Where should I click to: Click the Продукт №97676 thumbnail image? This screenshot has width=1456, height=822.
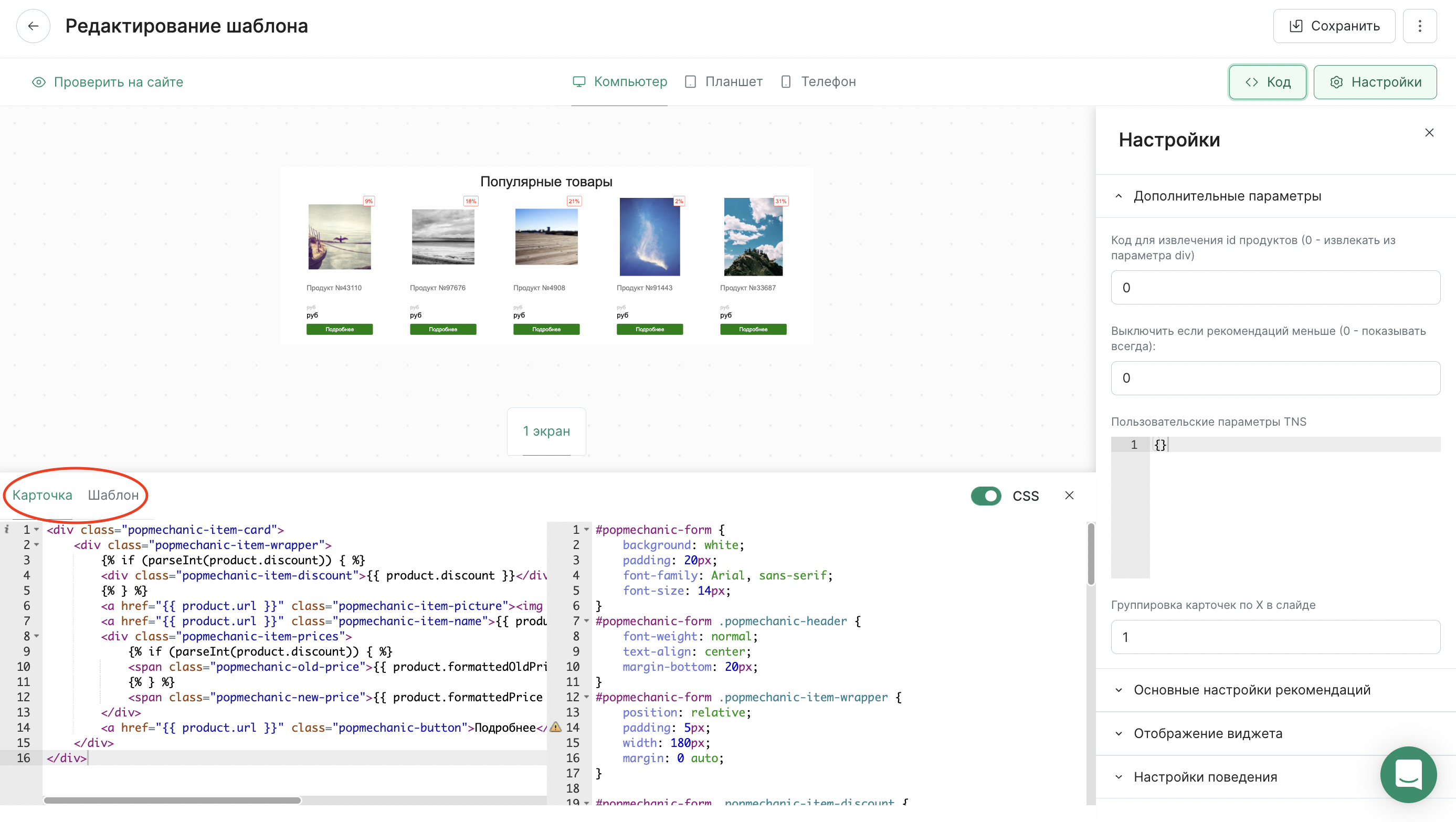coord(443,237)
